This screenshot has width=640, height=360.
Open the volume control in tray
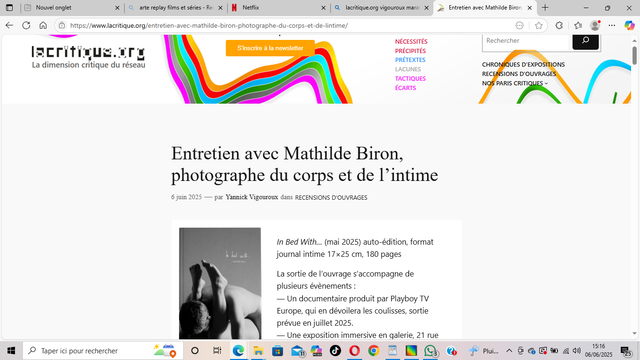tap(577, 351)
